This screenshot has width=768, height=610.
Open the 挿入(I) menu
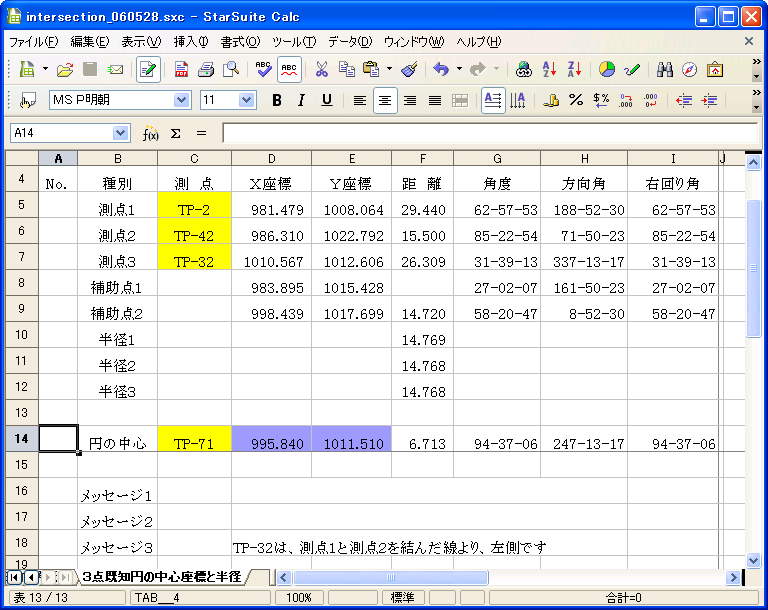pyautogui.click(x=191, y=42)
